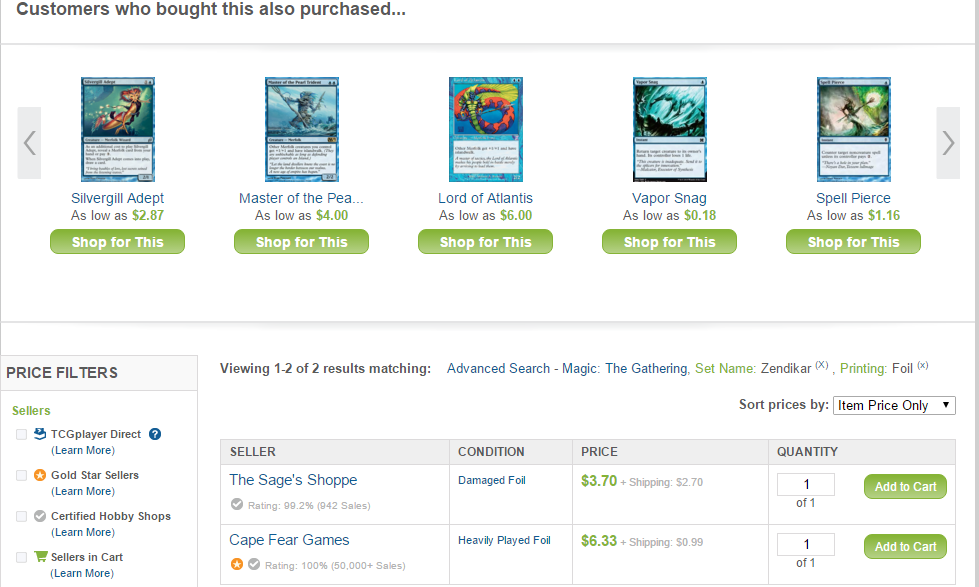This screenshot has height=587, width=979.
Task: Check the Gold Star Sellers filter
Action: point(21,475)
